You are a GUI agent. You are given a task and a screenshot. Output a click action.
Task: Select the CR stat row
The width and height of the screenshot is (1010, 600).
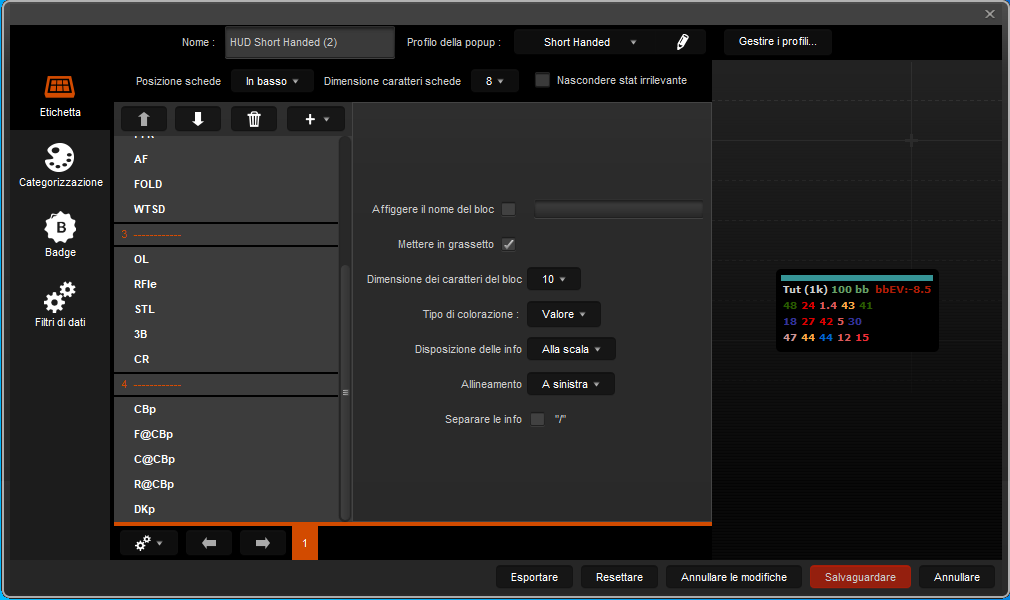[226, 360]
